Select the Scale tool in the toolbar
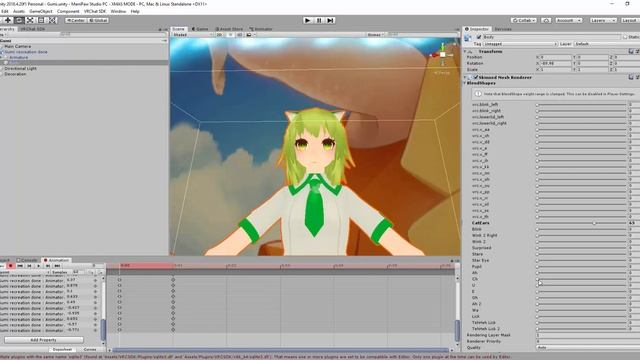Viewport: 640px width, 360px height. (x=30, y=20)
